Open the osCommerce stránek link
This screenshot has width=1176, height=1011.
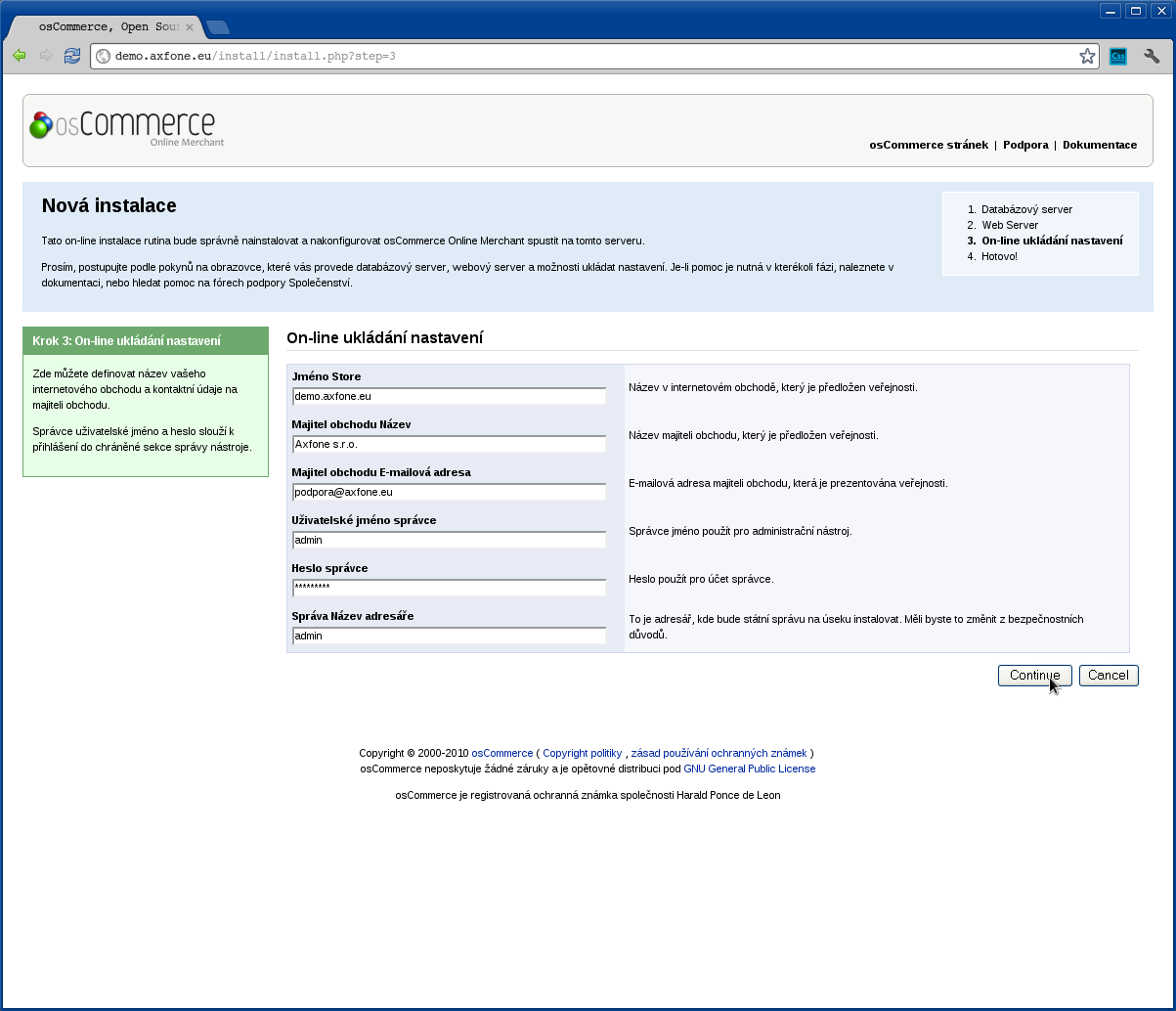[x=929, y=145]
